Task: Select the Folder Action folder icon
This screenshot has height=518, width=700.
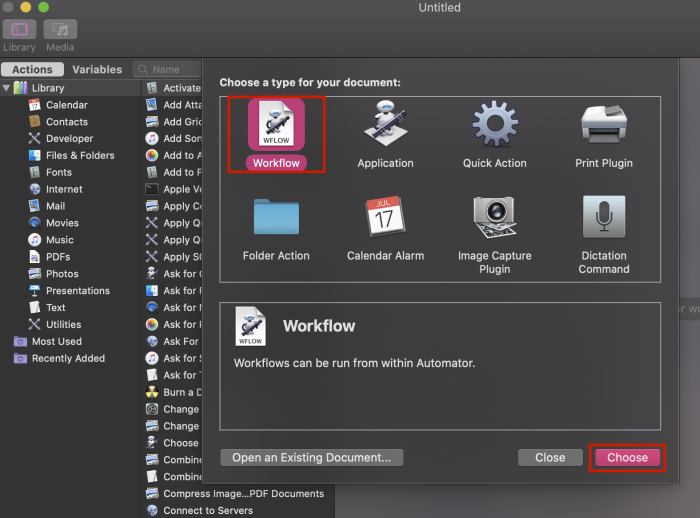Action: (x=276, y=217)
